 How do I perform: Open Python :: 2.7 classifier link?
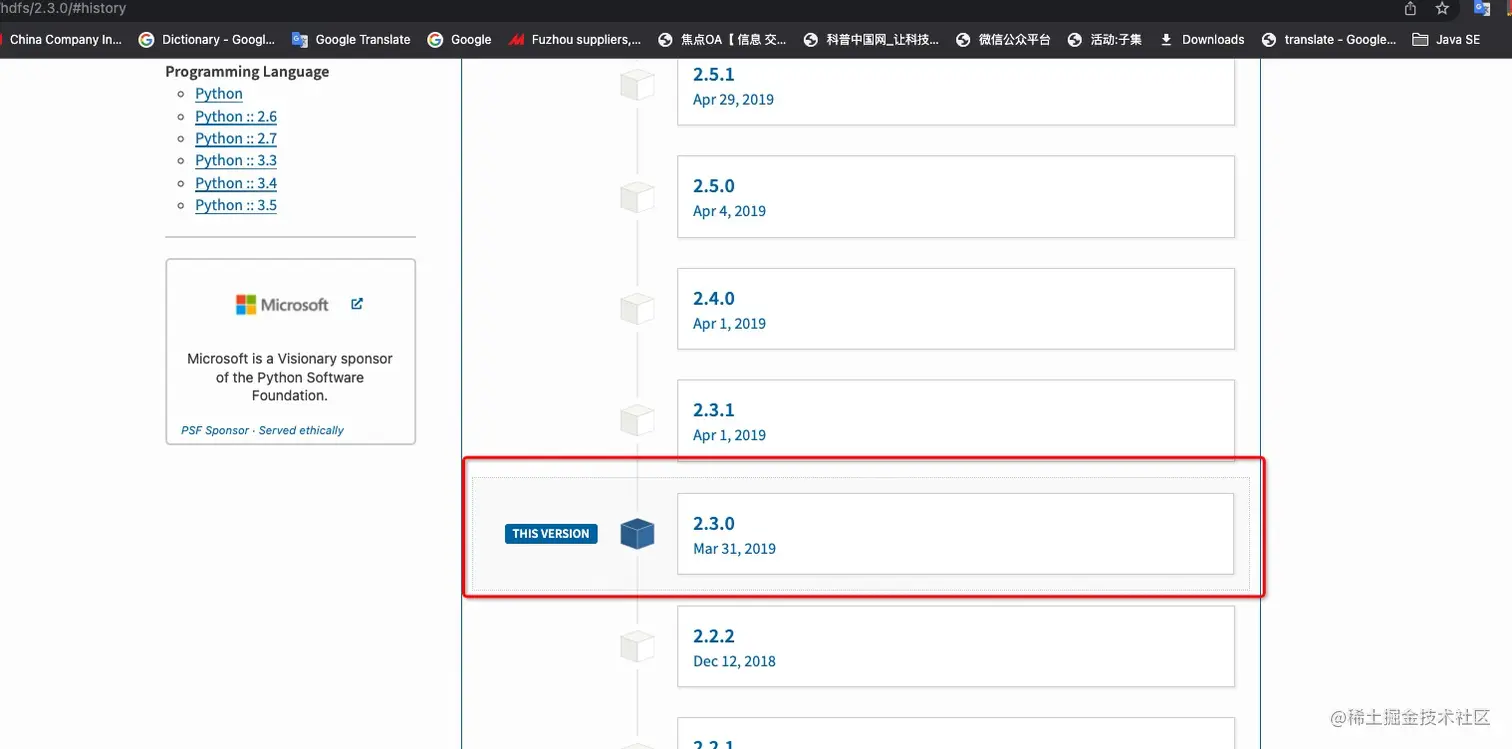[x=236, y=138]
